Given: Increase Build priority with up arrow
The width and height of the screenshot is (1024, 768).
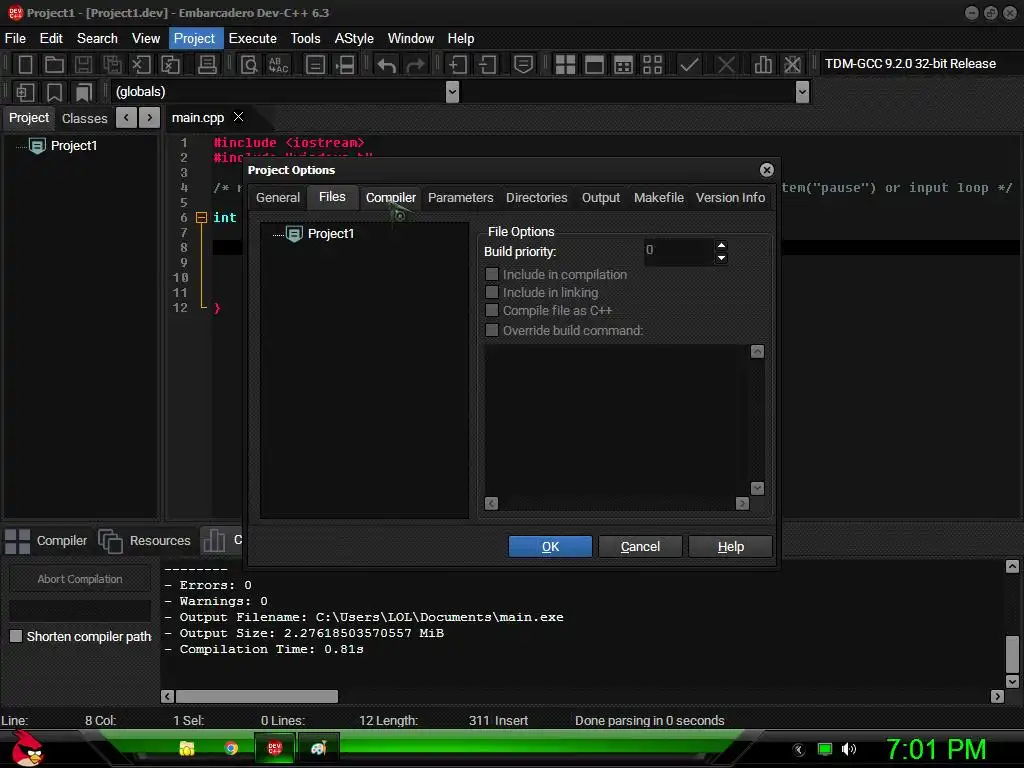Looking at the screenshot, I should 721,246.
